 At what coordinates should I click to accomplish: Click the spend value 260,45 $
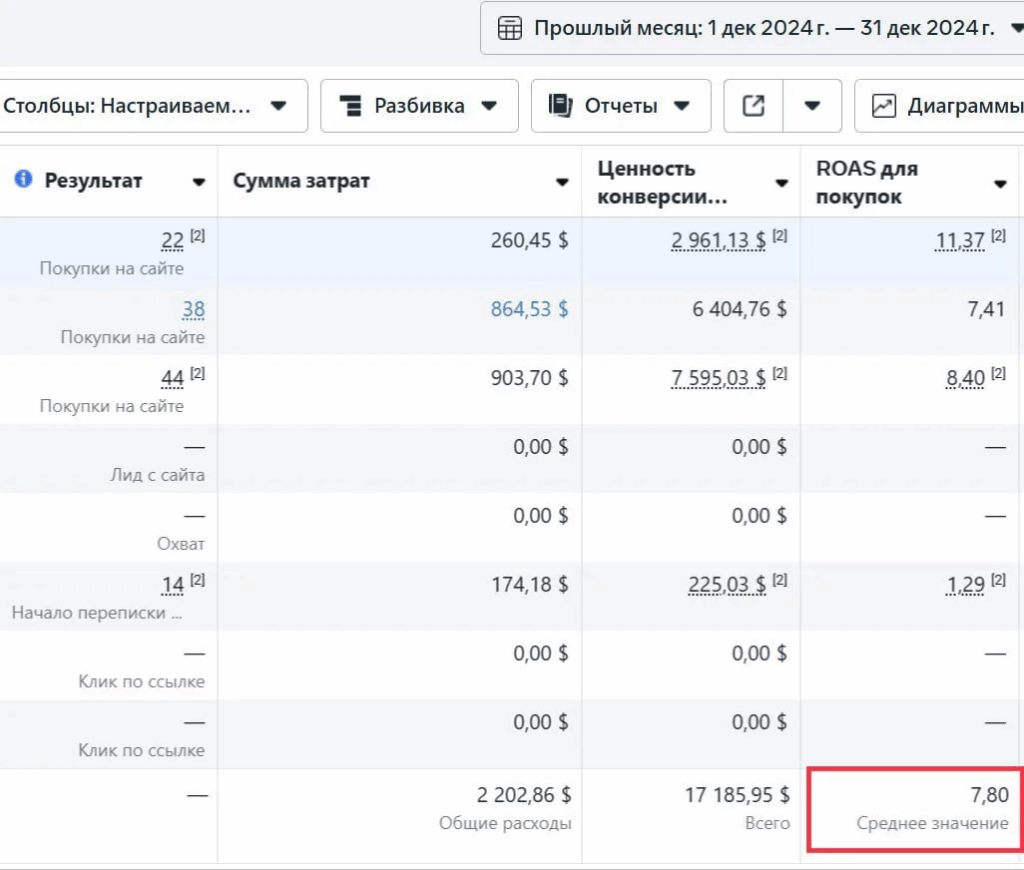coord(530,240)
